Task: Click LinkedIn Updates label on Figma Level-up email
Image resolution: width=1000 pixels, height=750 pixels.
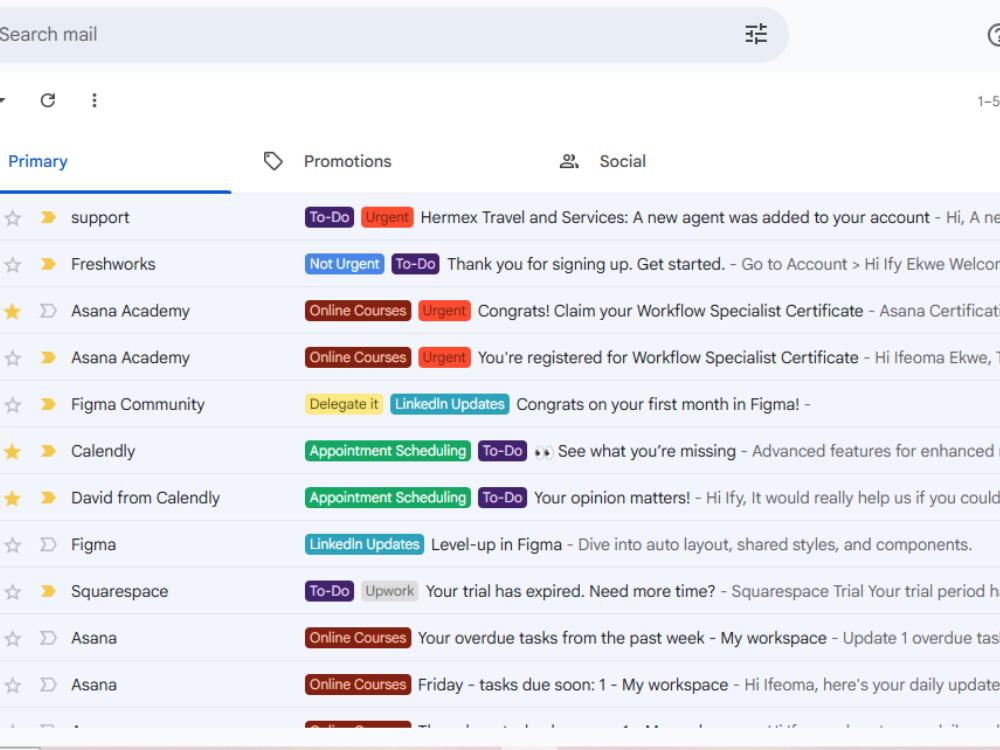Action: (364, 545)
